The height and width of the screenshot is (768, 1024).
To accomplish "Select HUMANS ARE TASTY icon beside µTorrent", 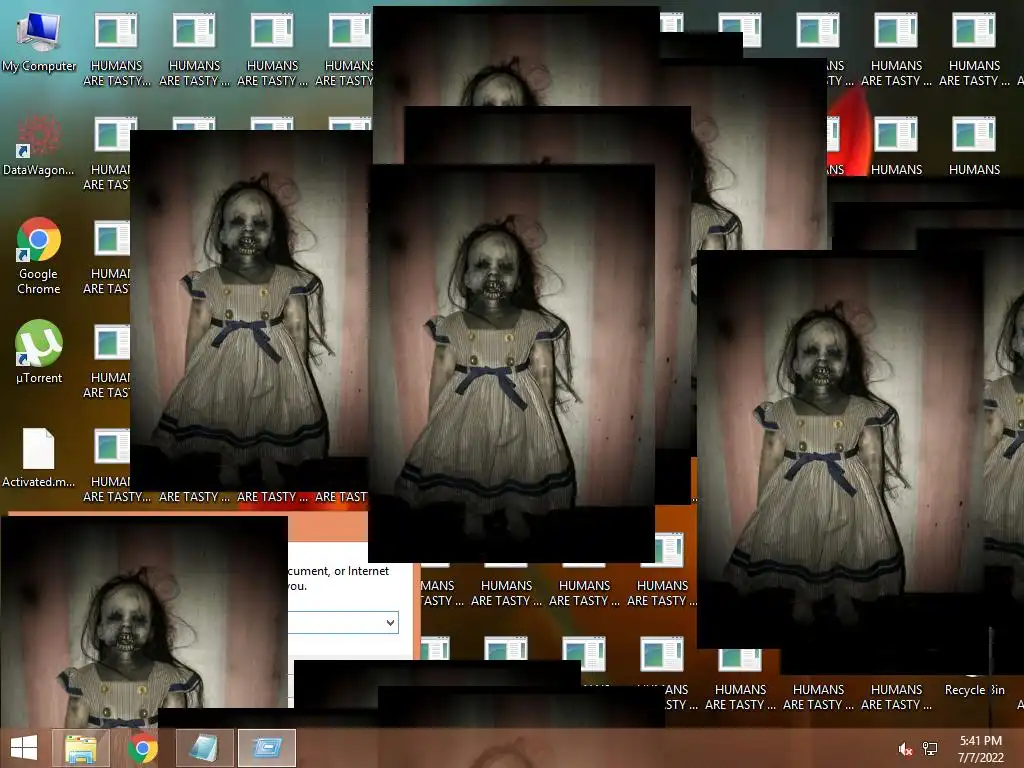I will point(107,362).
